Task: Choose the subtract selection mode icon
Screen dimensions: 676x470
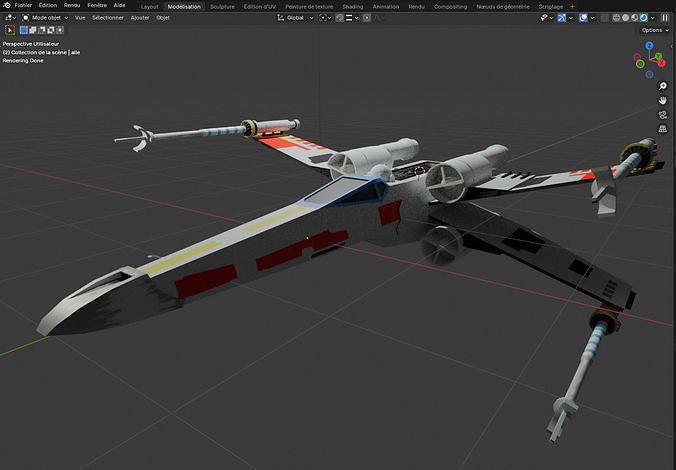Action: pyautogui.click(x=42, y=30)
